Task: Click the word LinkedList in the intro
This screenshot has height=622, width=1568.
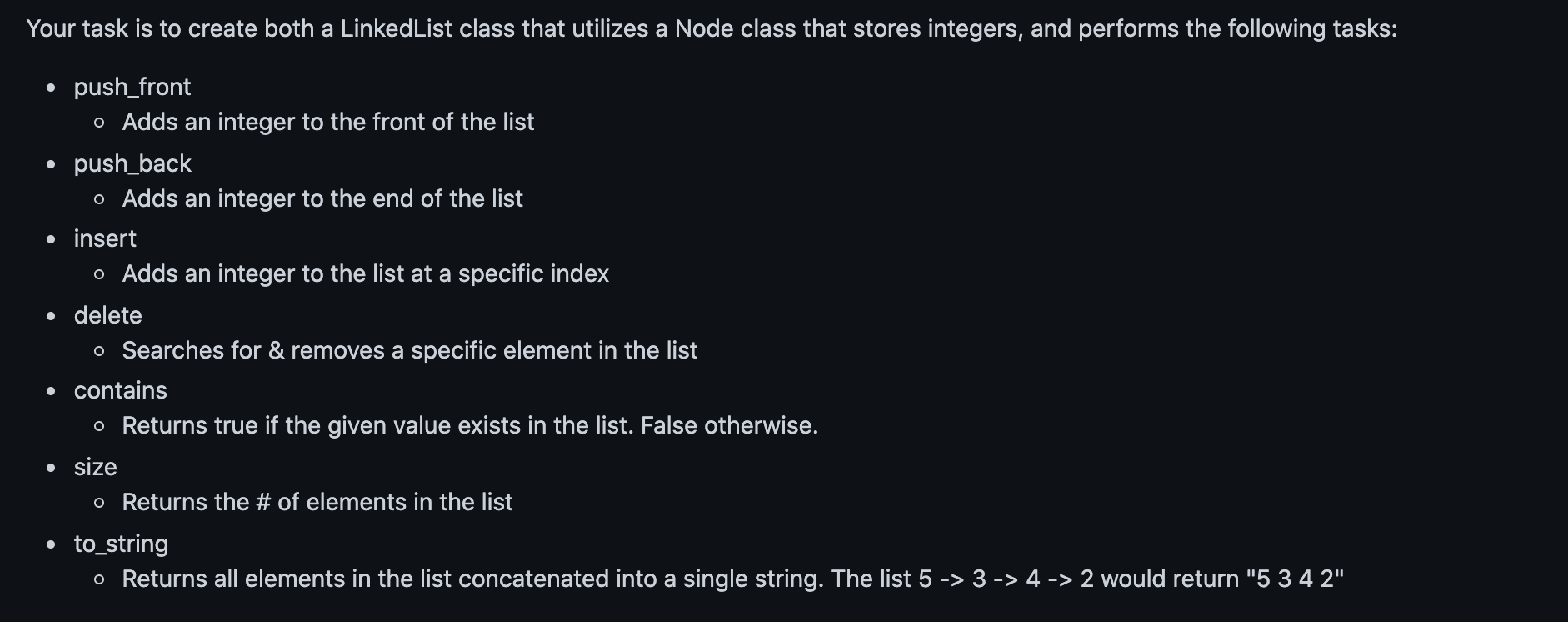Action: [x=397, y=29]
